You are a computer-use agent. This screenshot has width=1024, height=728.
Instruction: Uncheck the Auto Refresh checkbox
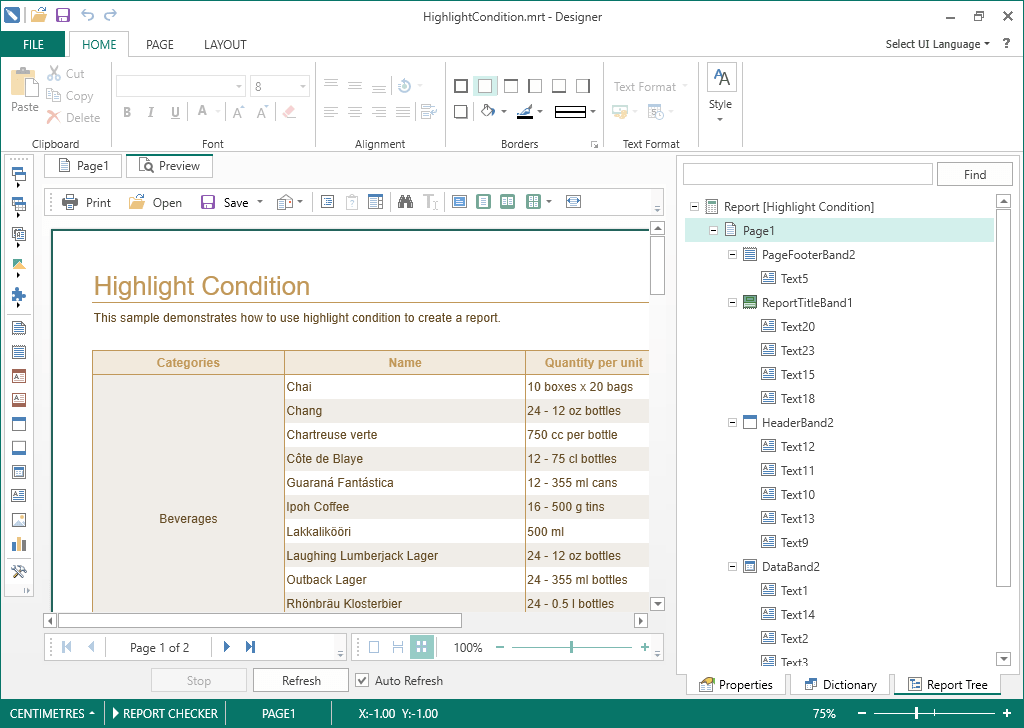click(362, 681)
